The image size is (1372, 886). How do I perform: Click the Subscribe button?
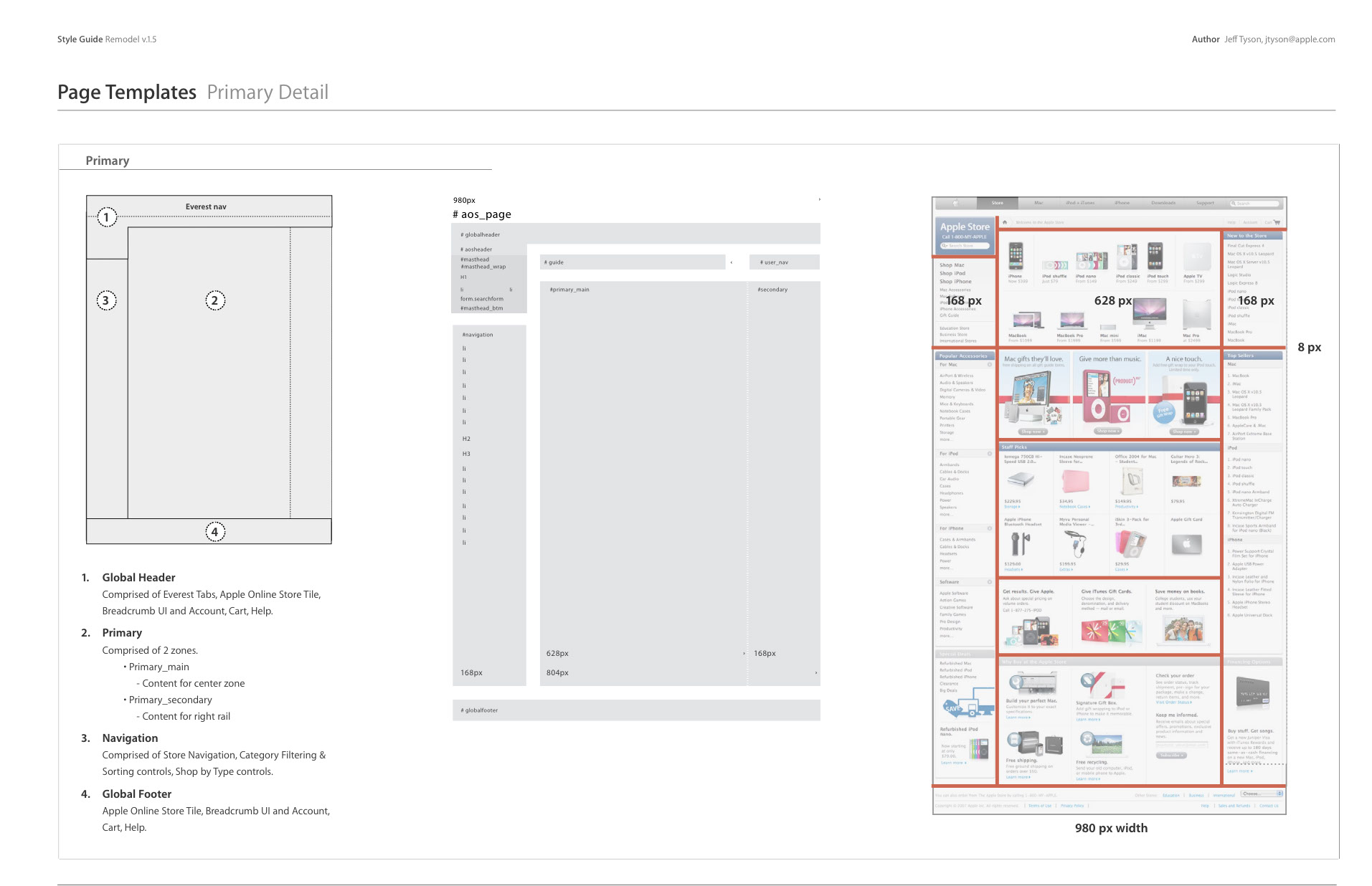point(1170,755)
